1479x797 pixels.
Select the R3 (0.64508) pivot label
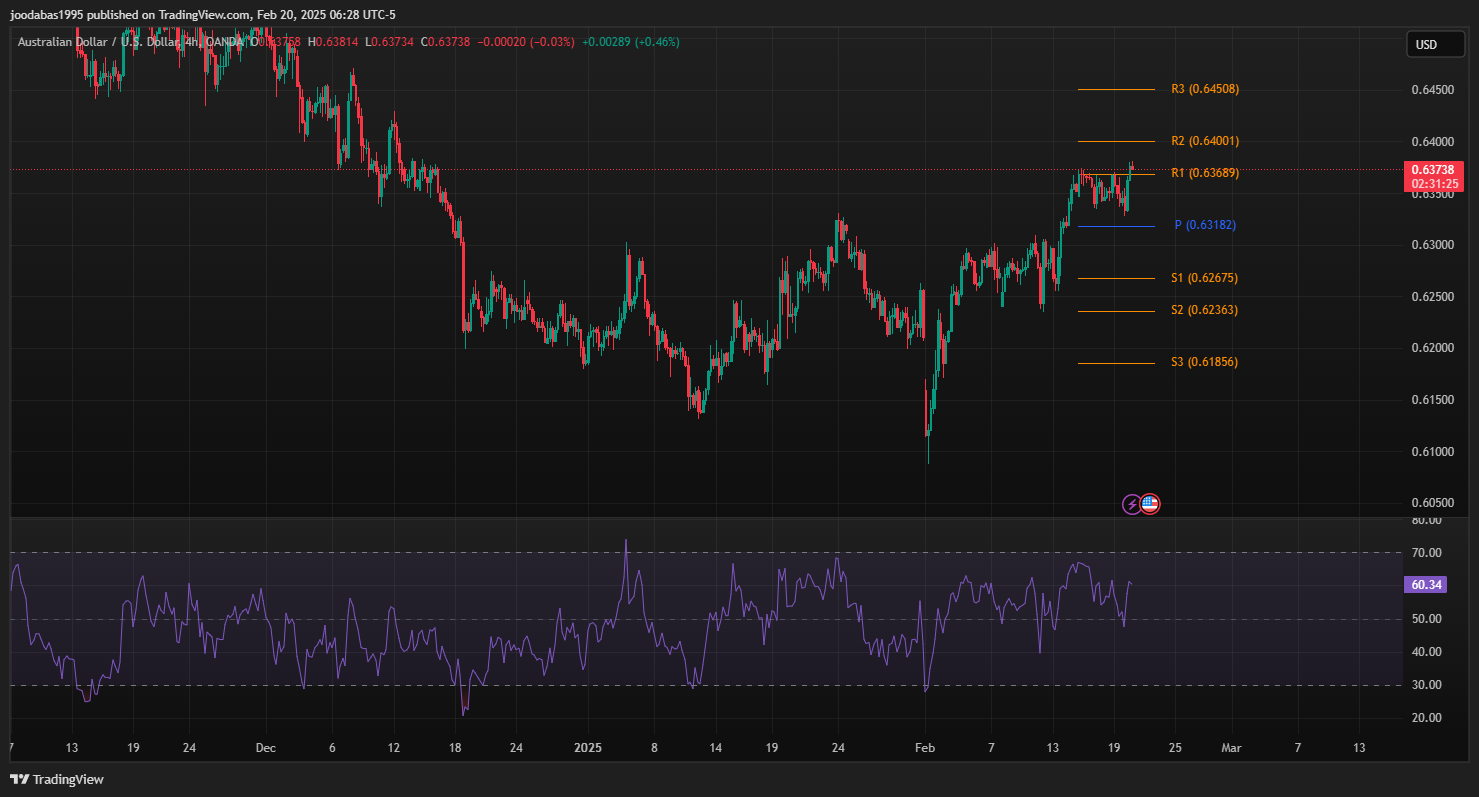point(1205,89)
